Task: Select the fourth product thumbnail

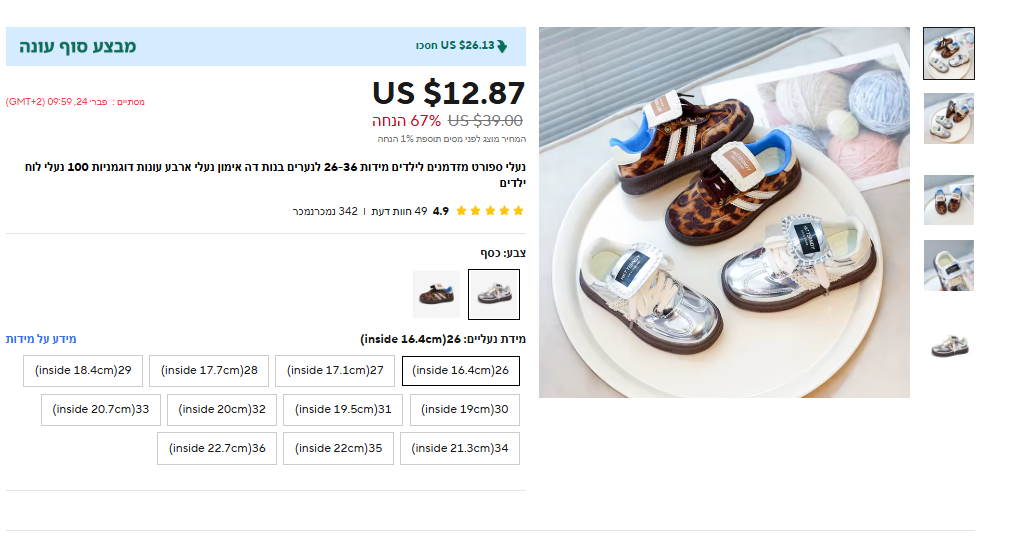Action: coord(948,265)
